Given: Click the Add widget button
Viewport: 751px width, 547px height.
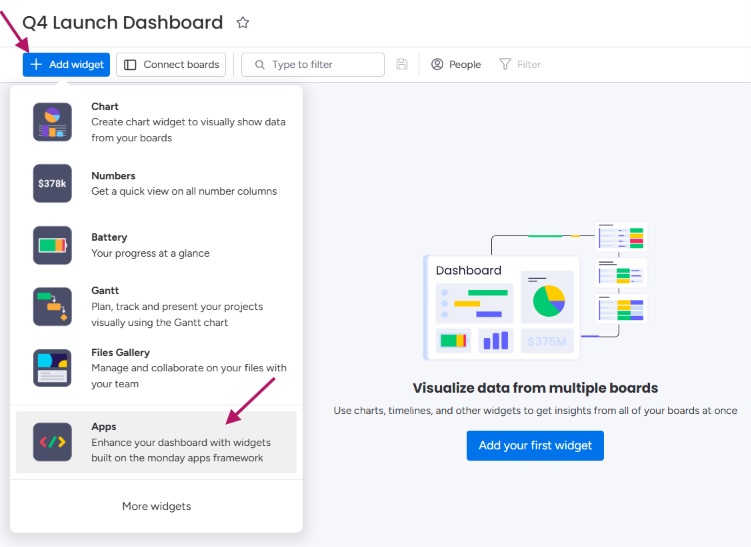Looking at the screenshot, I should coord(66,65).
